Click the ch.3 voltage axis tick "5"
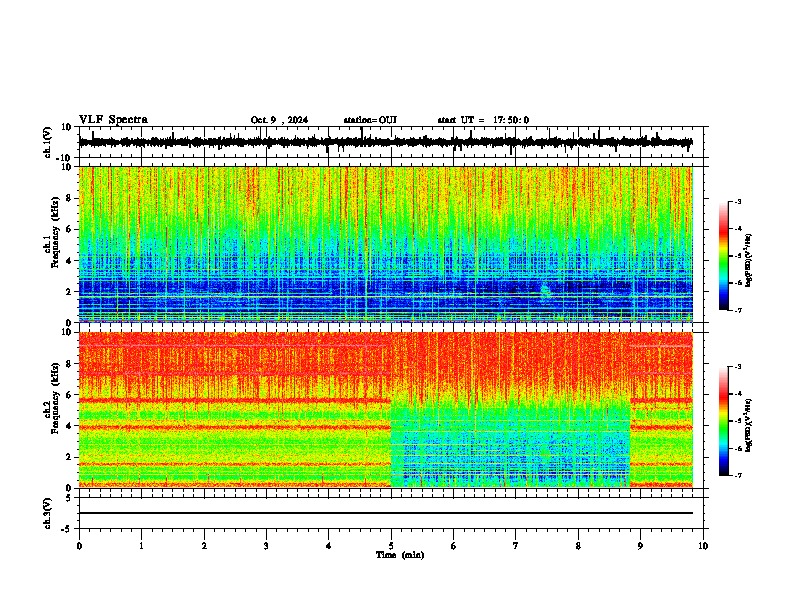This screenshot has width=792, height=612. [70, 498]
